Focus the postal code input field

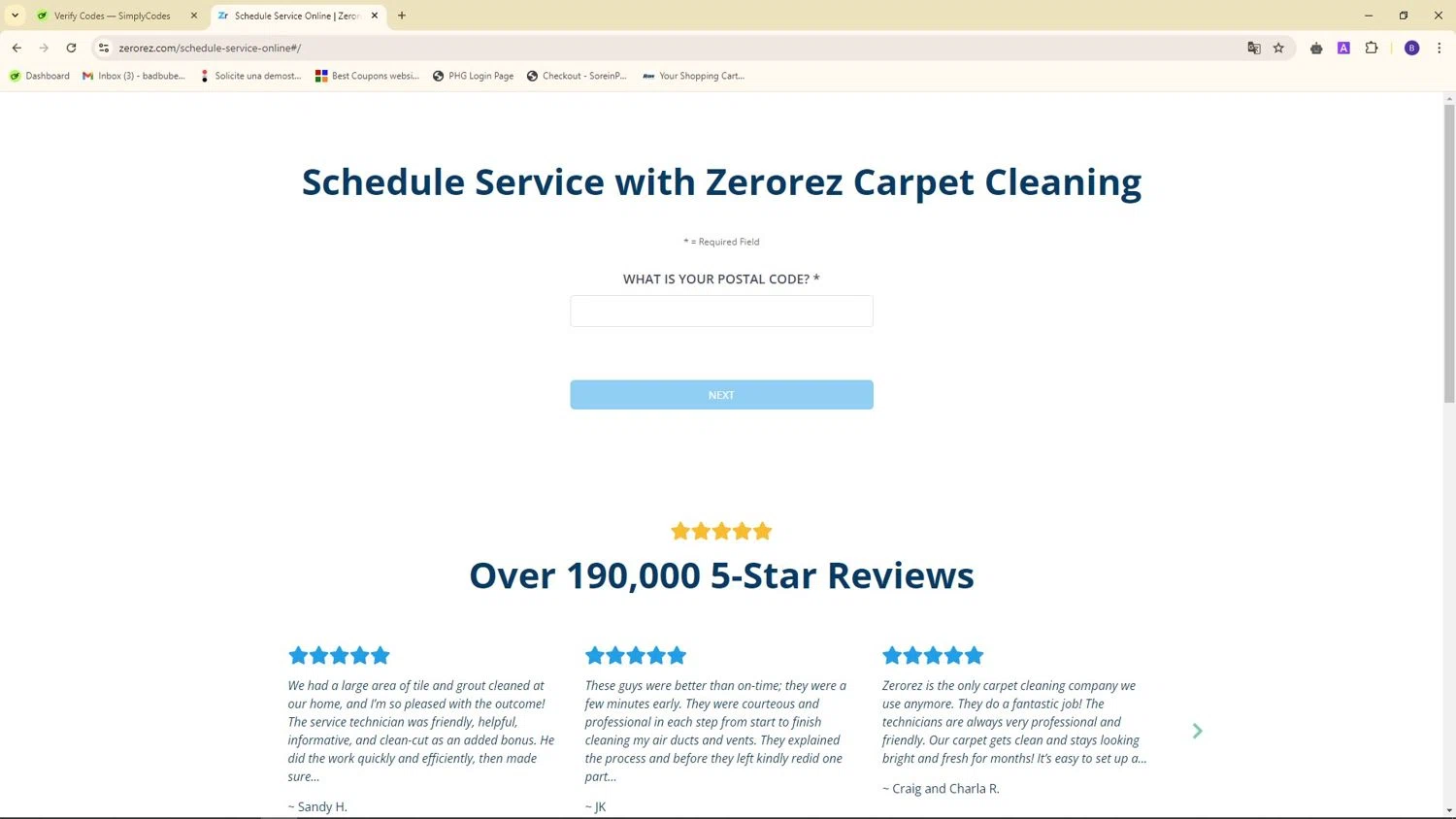(721, 311)
